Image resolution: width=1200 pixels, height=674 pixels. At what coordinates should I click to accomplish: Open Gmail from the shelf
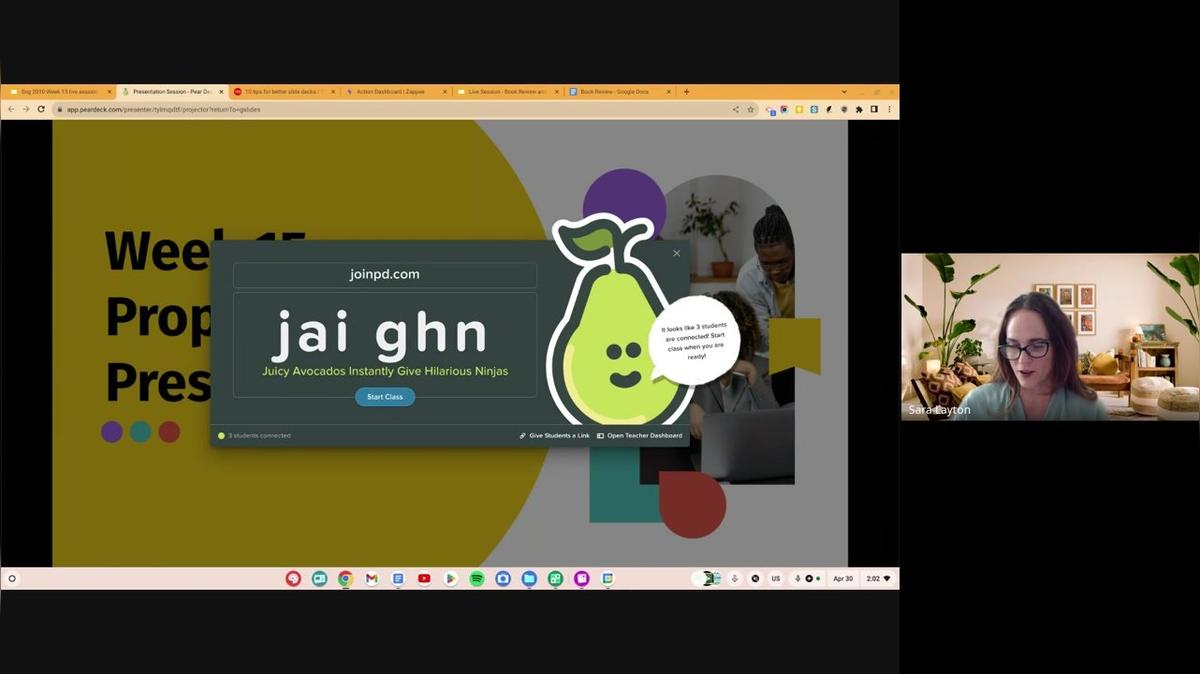372,578
